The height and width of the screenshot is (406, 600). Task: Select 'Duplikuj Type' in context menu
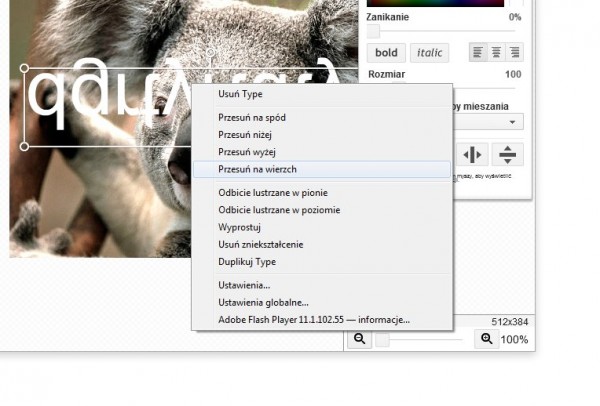(x=246, y=262)
